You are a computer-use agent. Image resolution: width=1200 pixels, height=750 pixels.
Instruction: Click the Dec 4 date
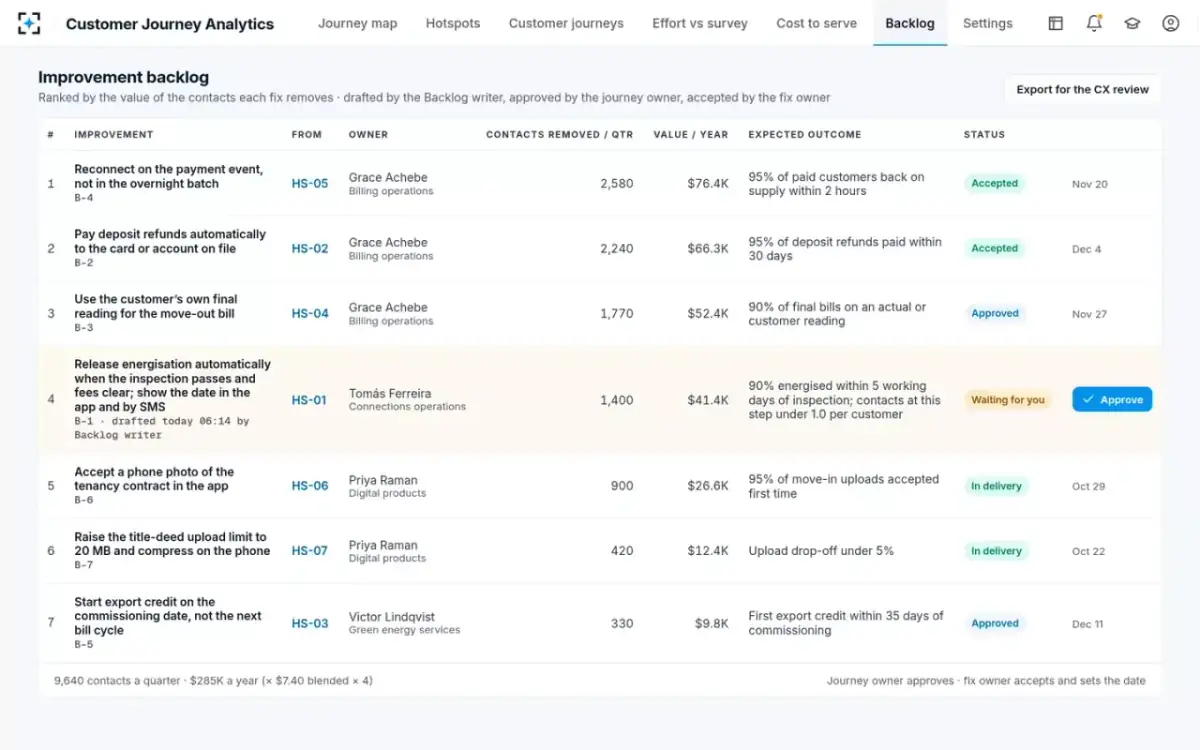tap(1086, 249)
